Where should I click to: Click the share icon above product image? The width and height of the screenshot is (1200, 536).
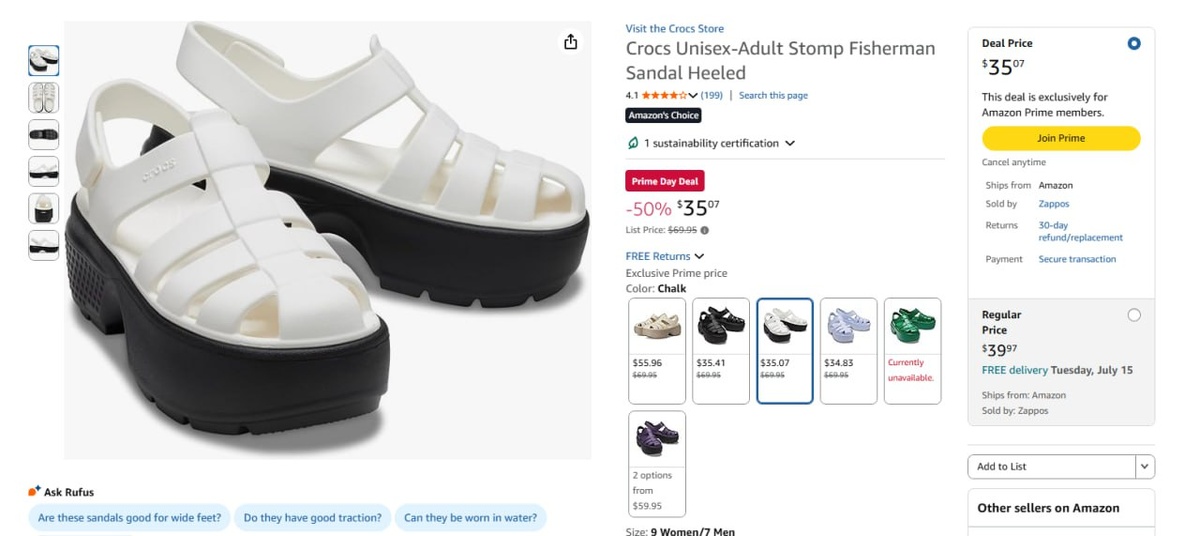pos(570,41)
